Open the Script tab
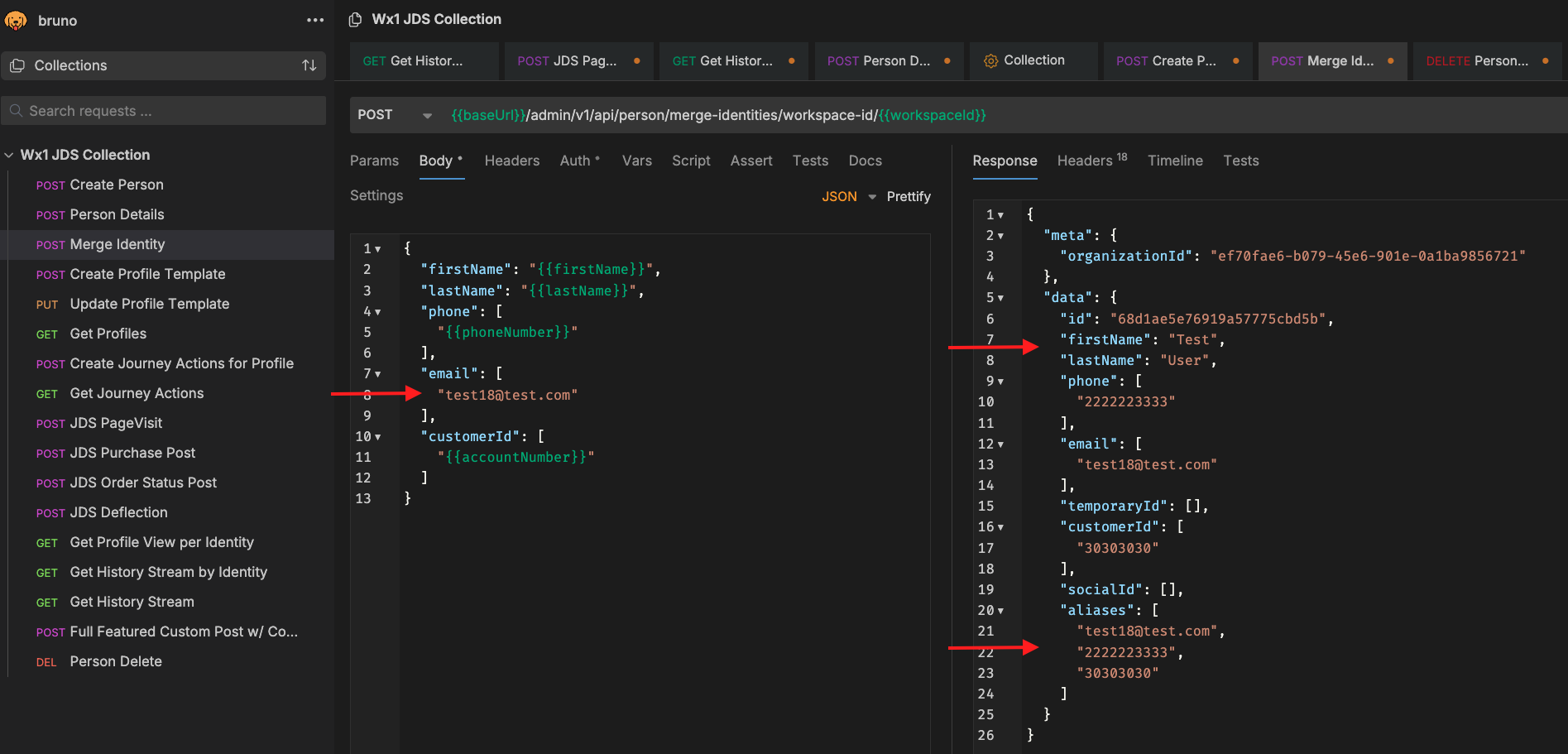1568x754 pixels. [691, 161]
